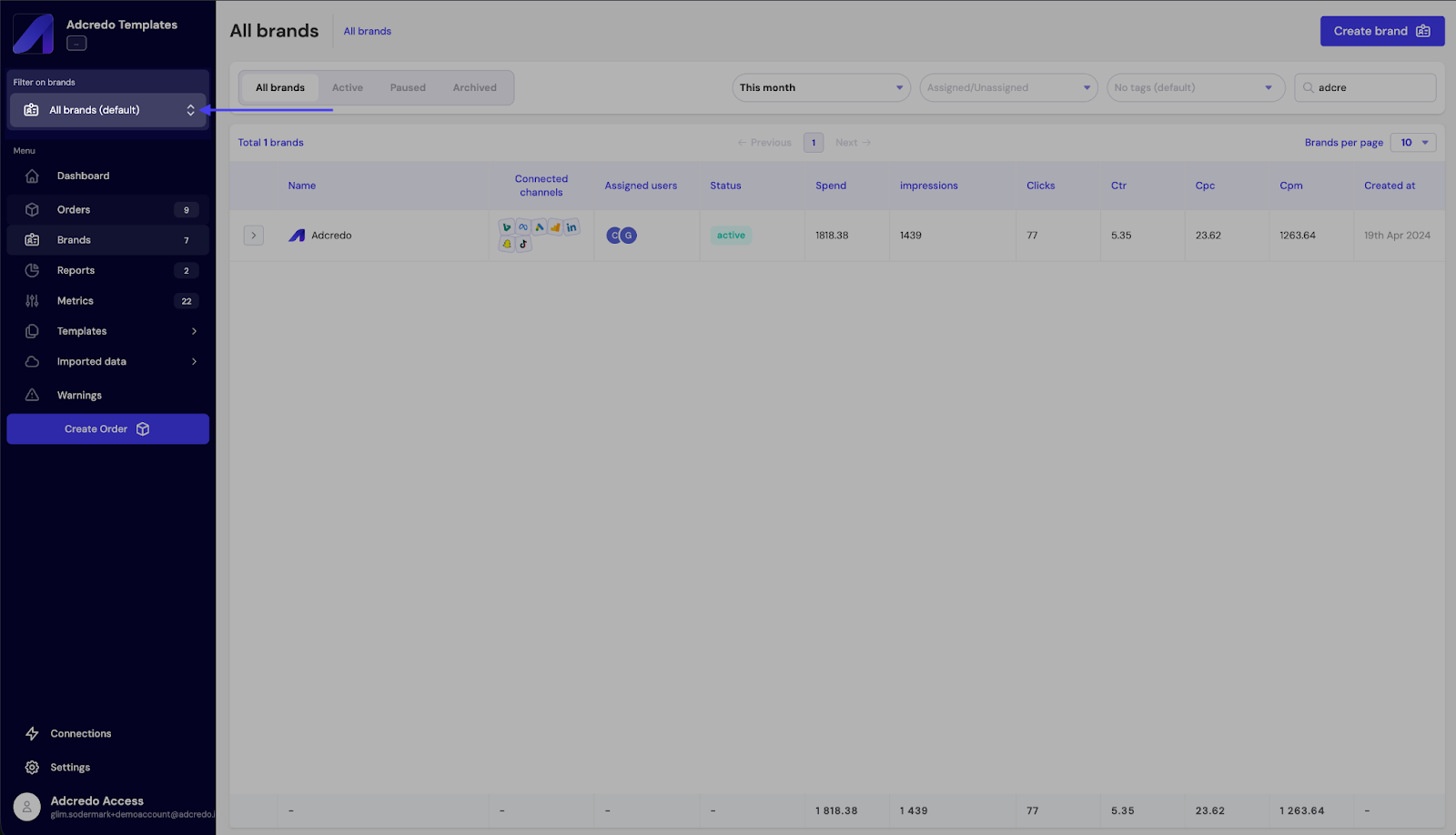This screenshot has height=835, width=1456.
Task: Click the Connections lightning bolt icon
Action: [32, 734]
